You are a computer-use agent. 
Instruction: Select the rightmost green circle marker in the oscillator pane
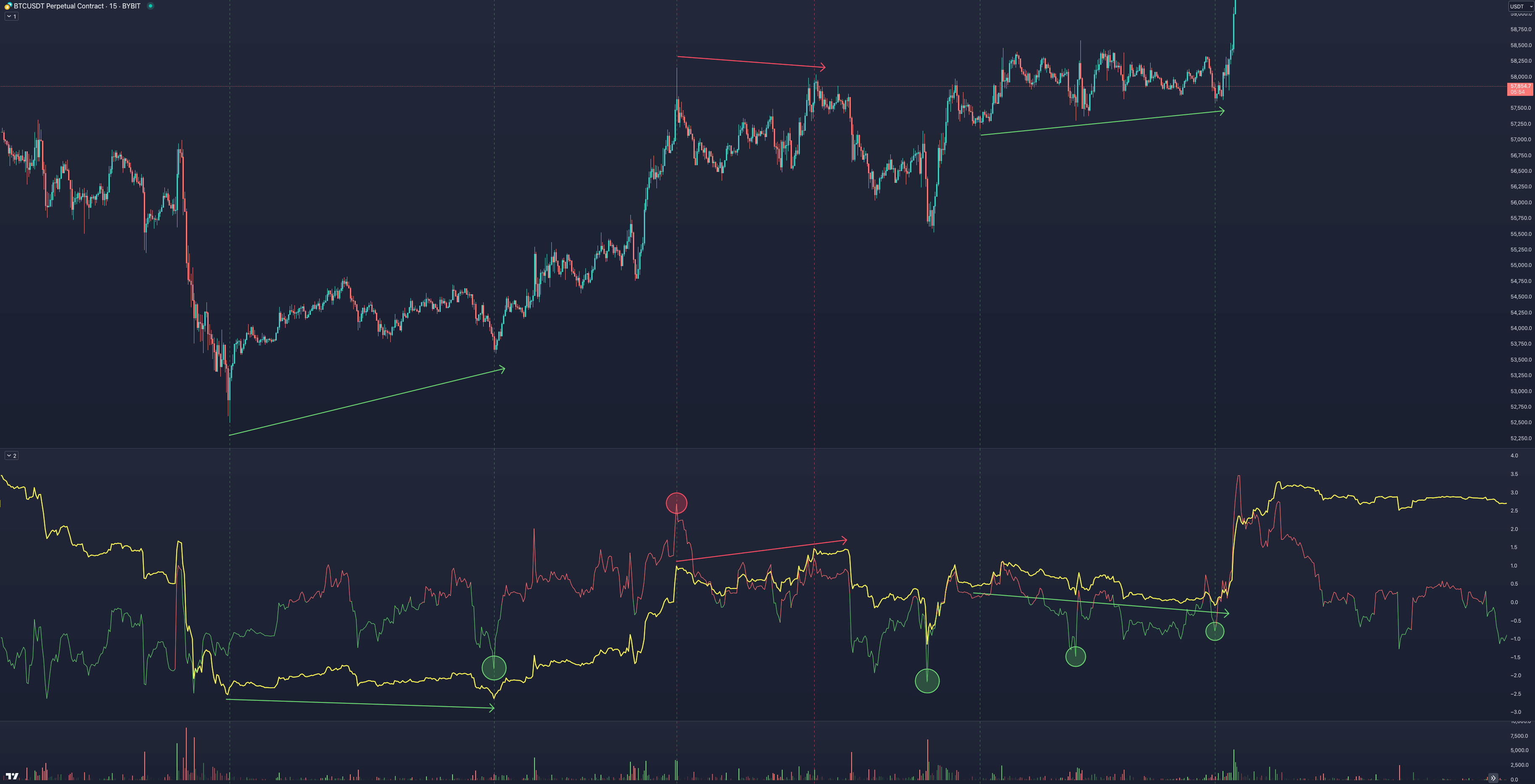point(1215,631)
